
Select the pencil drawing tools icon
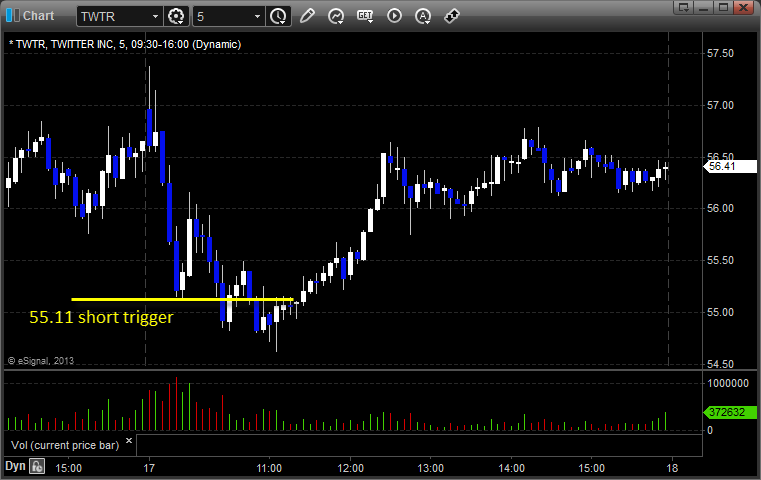click(307, 16)
